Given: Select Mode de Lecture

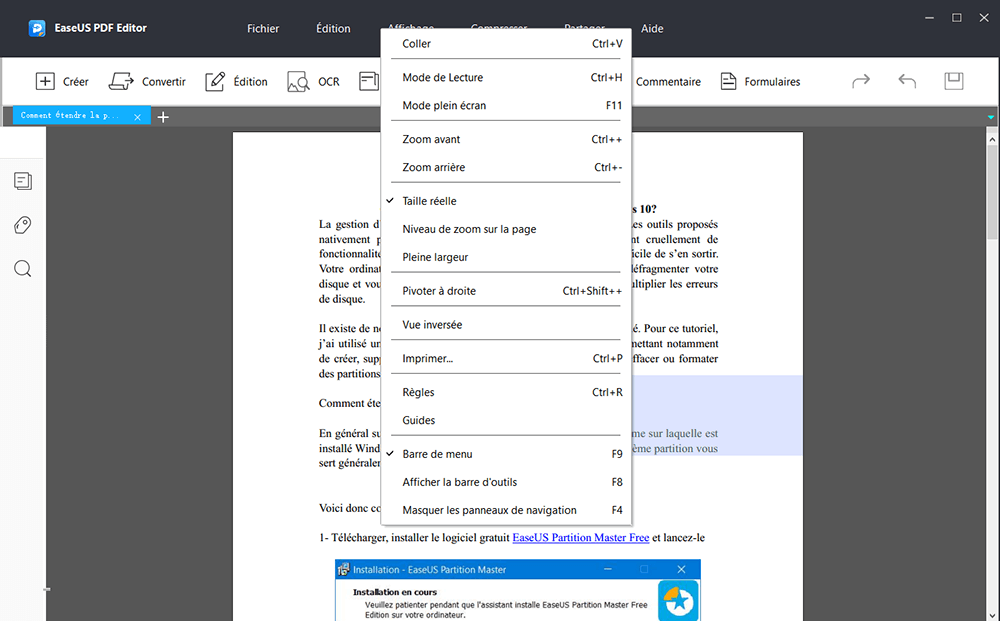Looking at the screenshot, I should tap(507, 77).
